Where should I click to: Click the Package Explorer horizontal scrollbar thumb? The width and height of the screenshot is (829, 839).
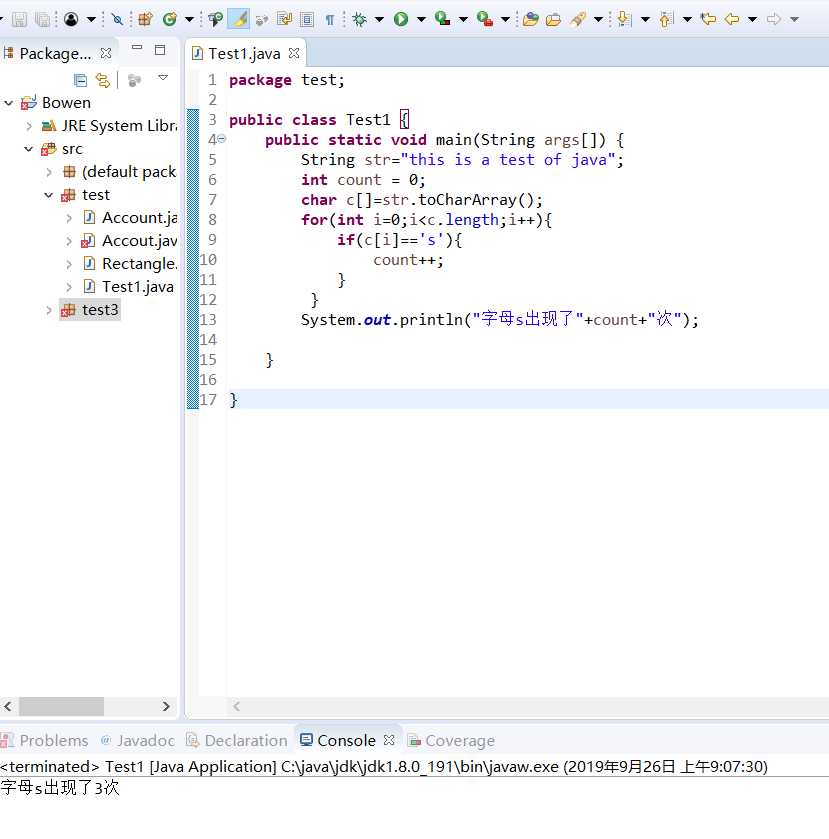point(60,706)
